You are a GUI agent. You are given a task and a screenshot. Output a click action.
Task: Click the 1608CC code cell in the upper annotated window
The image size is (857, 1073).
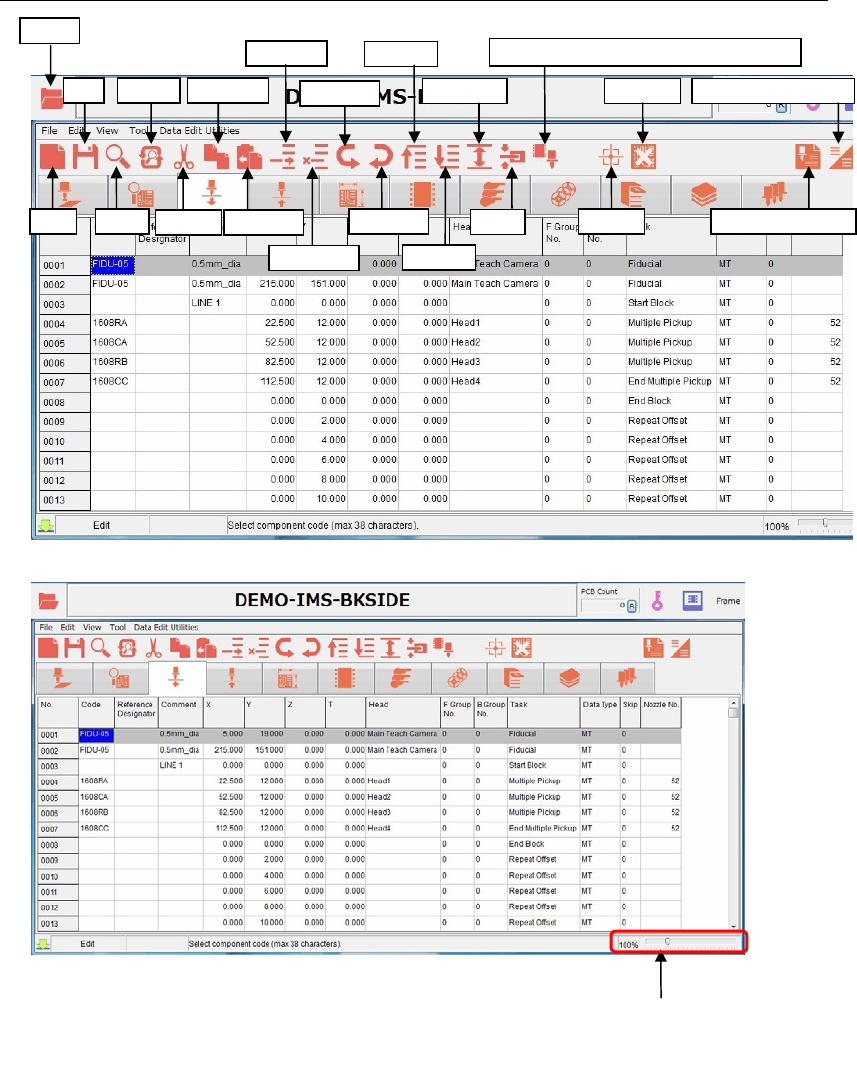112,381
